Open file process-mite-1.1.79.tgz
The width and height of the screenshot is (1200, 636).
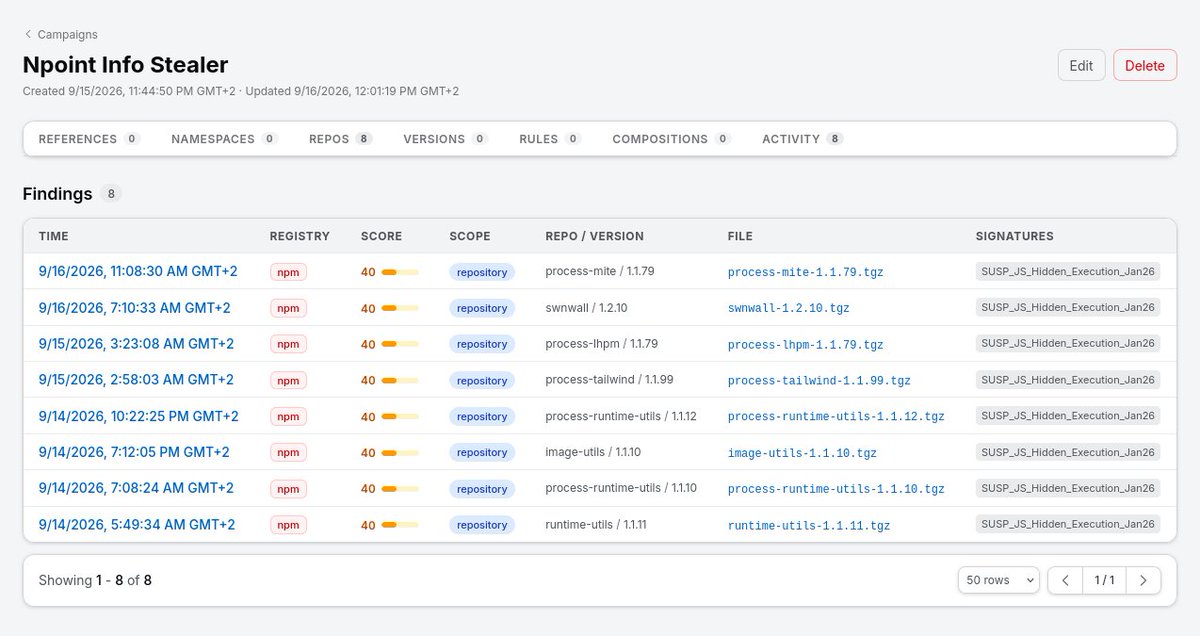point(805,272)
